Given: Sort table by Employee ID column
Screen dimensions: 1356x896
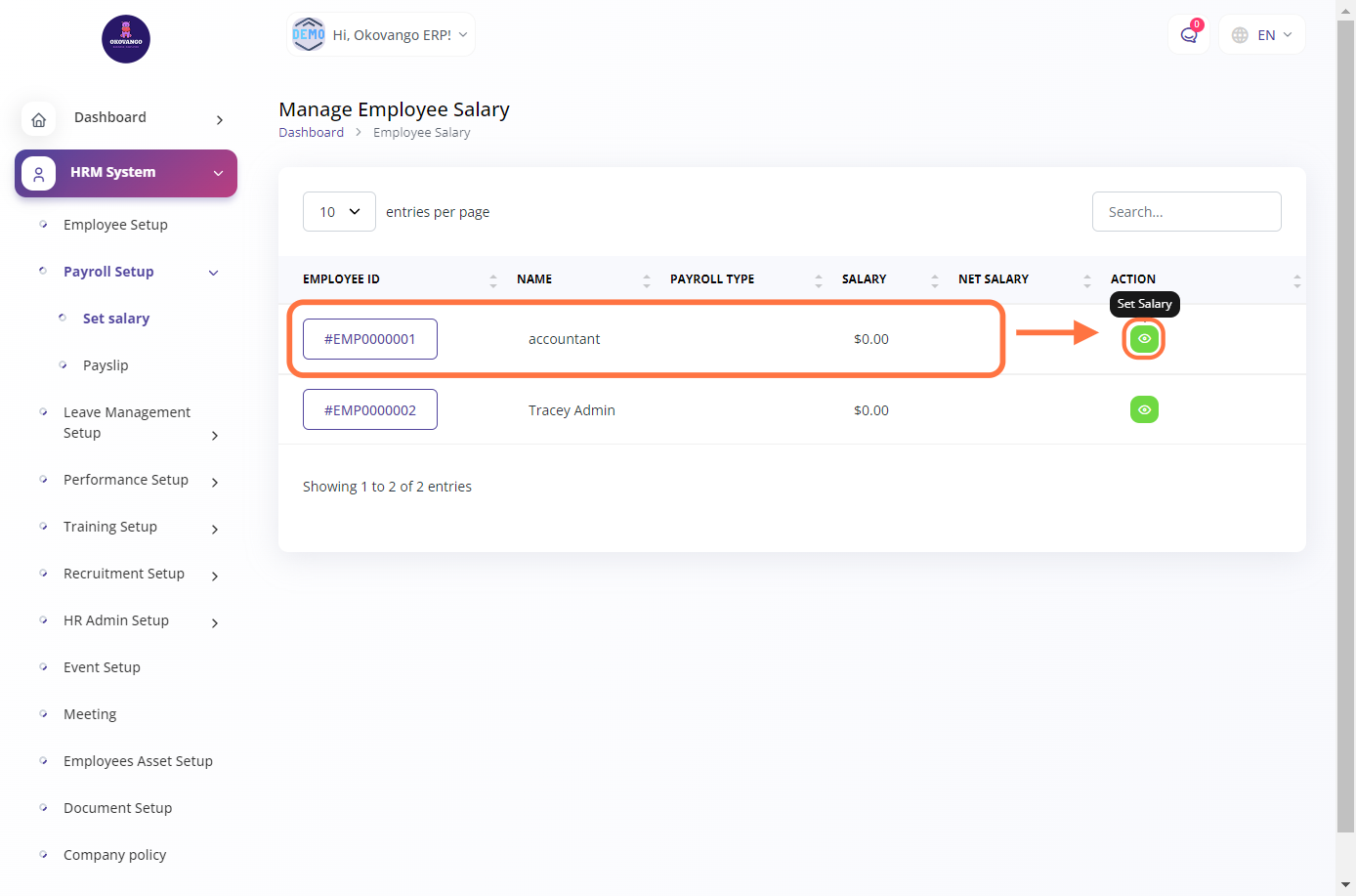Looking at the screenshot, I should click(x=493, y=280).
